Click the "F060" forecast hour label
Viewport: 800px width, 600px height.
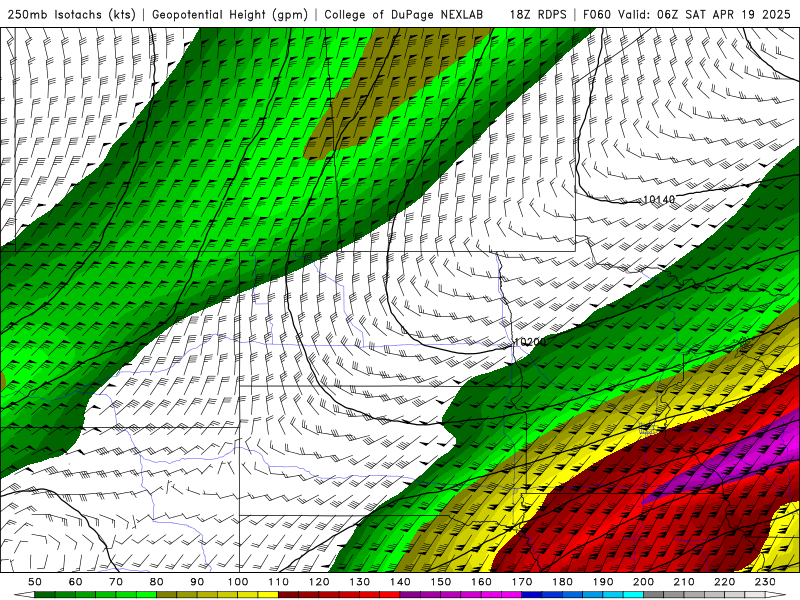coord(596,14)
